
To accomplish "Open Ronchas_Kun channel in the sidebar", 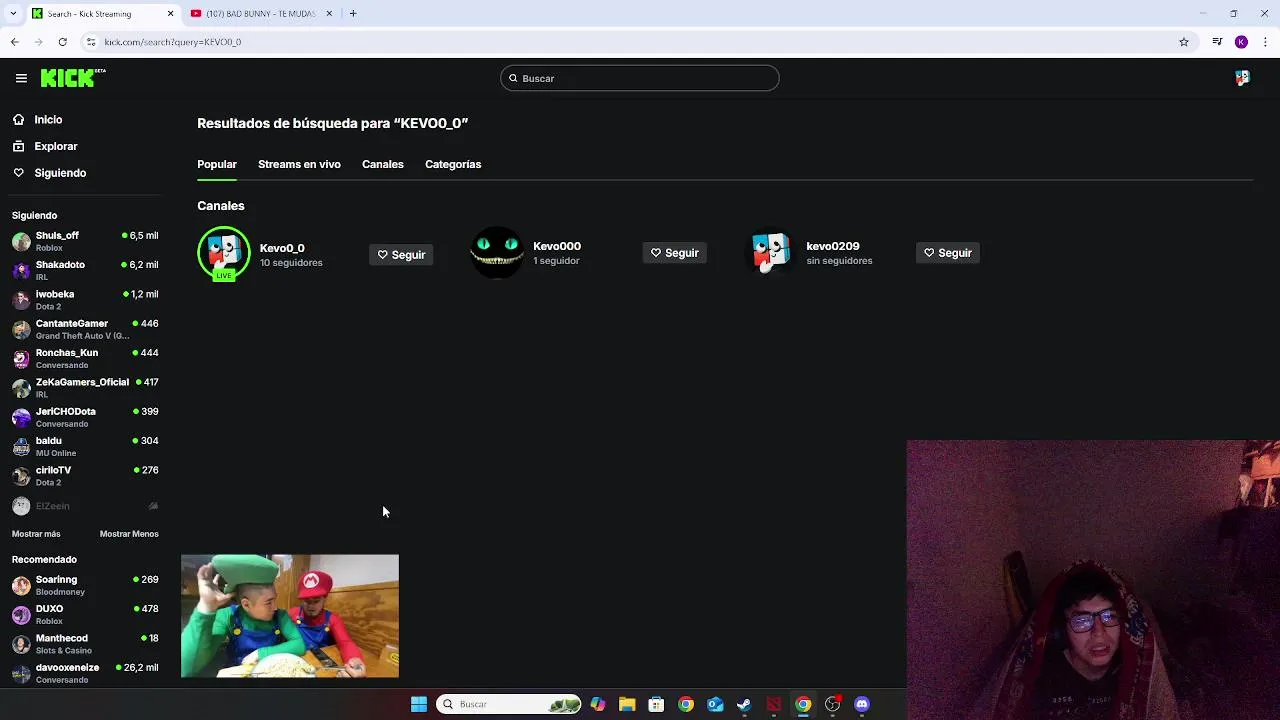I will [x=85, y=358].
